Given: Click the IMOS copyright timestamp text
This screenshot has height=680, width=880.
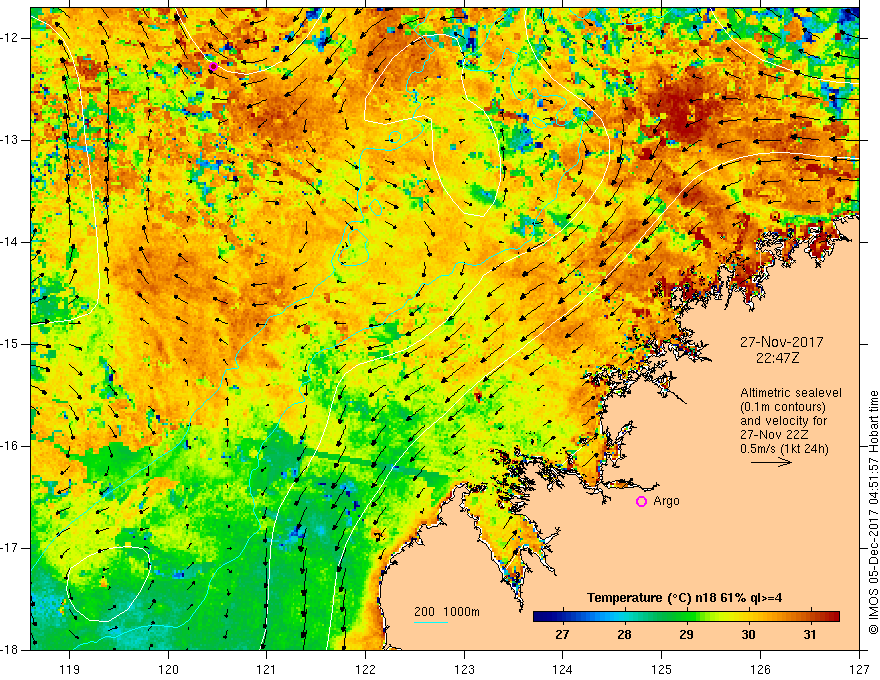Looking at the screenshot, I should (873, 513).
